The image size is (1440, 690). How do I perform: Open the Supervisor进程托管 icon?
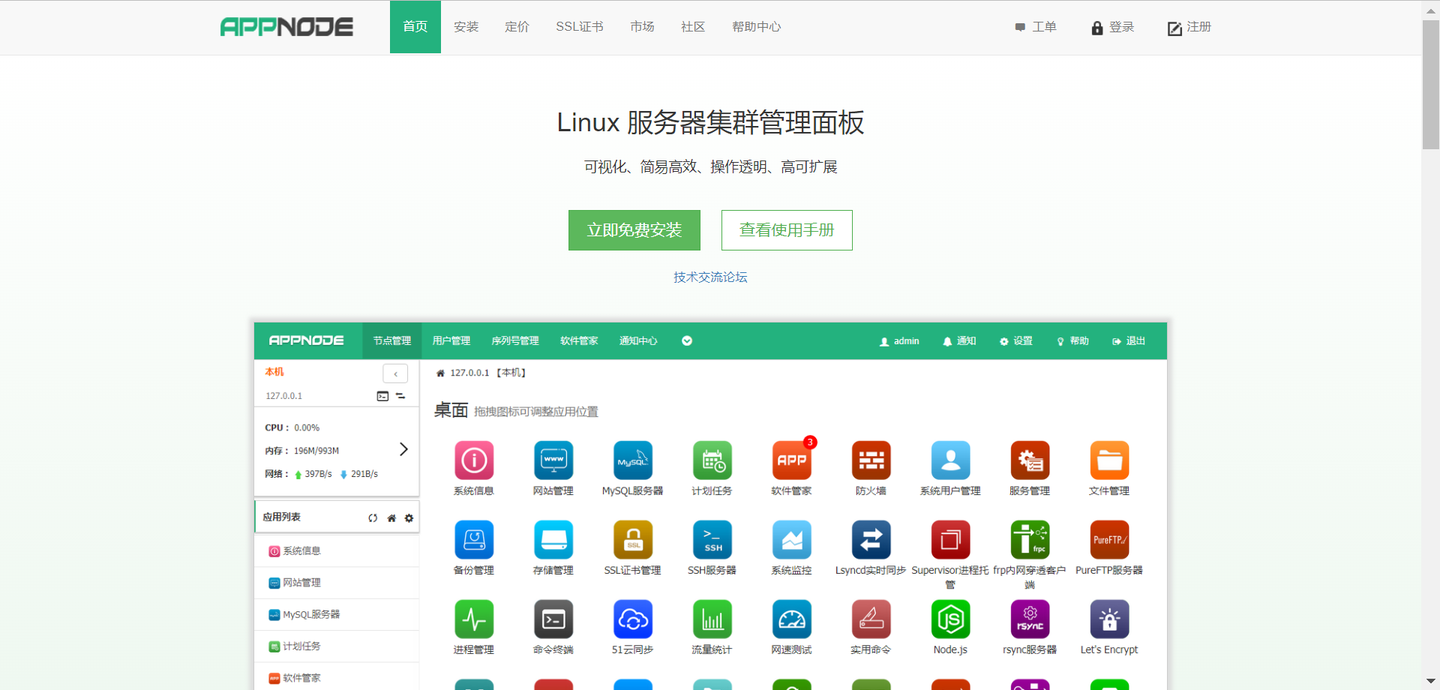[x=950, y=540]
